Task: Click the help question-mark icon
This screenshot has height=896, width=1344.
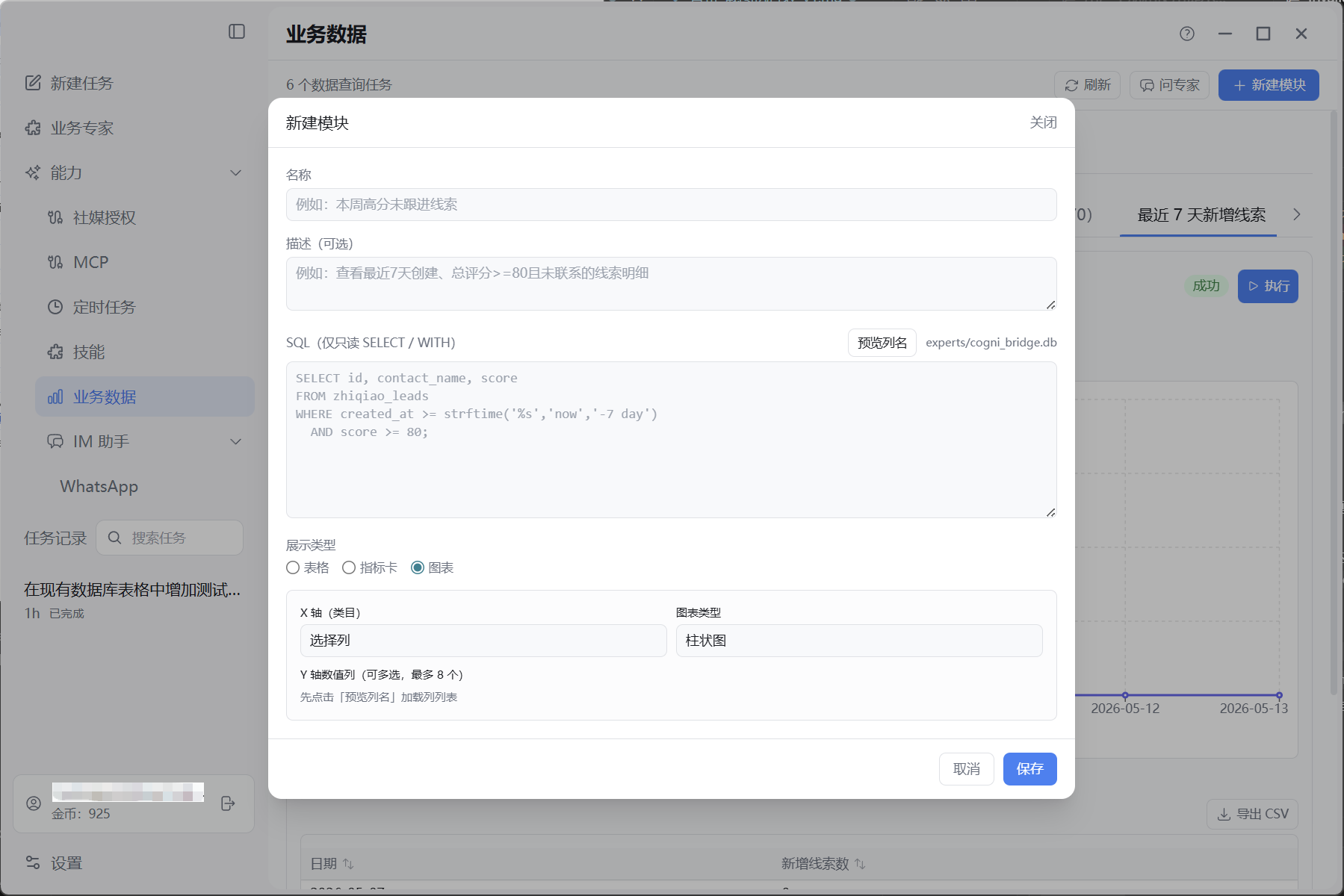Action: (x=1187, y=34)
